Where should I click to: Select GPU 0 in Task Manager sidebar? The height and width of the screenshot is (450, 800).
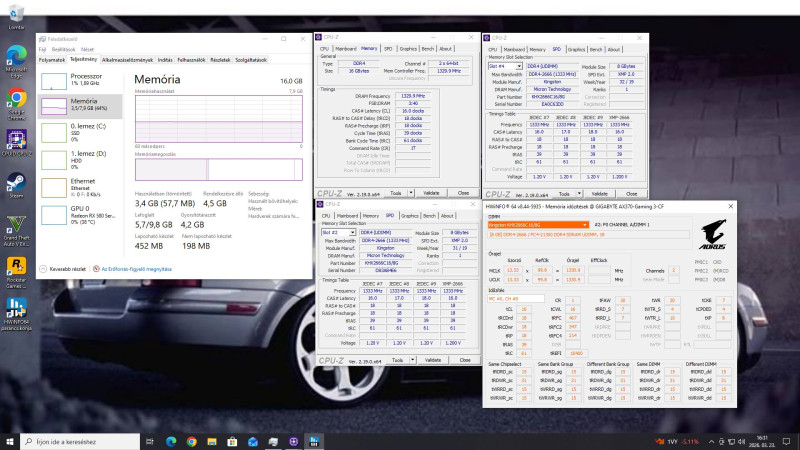80,215
